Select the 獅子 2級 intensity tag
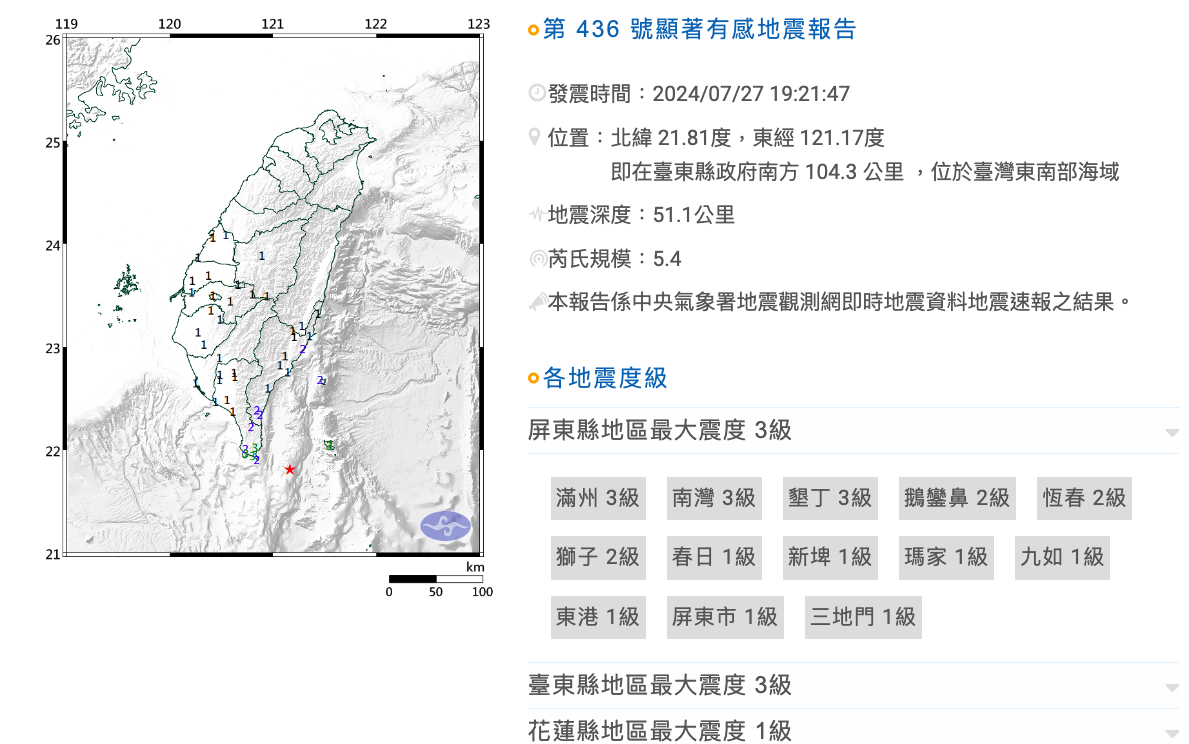 point(598,557)
